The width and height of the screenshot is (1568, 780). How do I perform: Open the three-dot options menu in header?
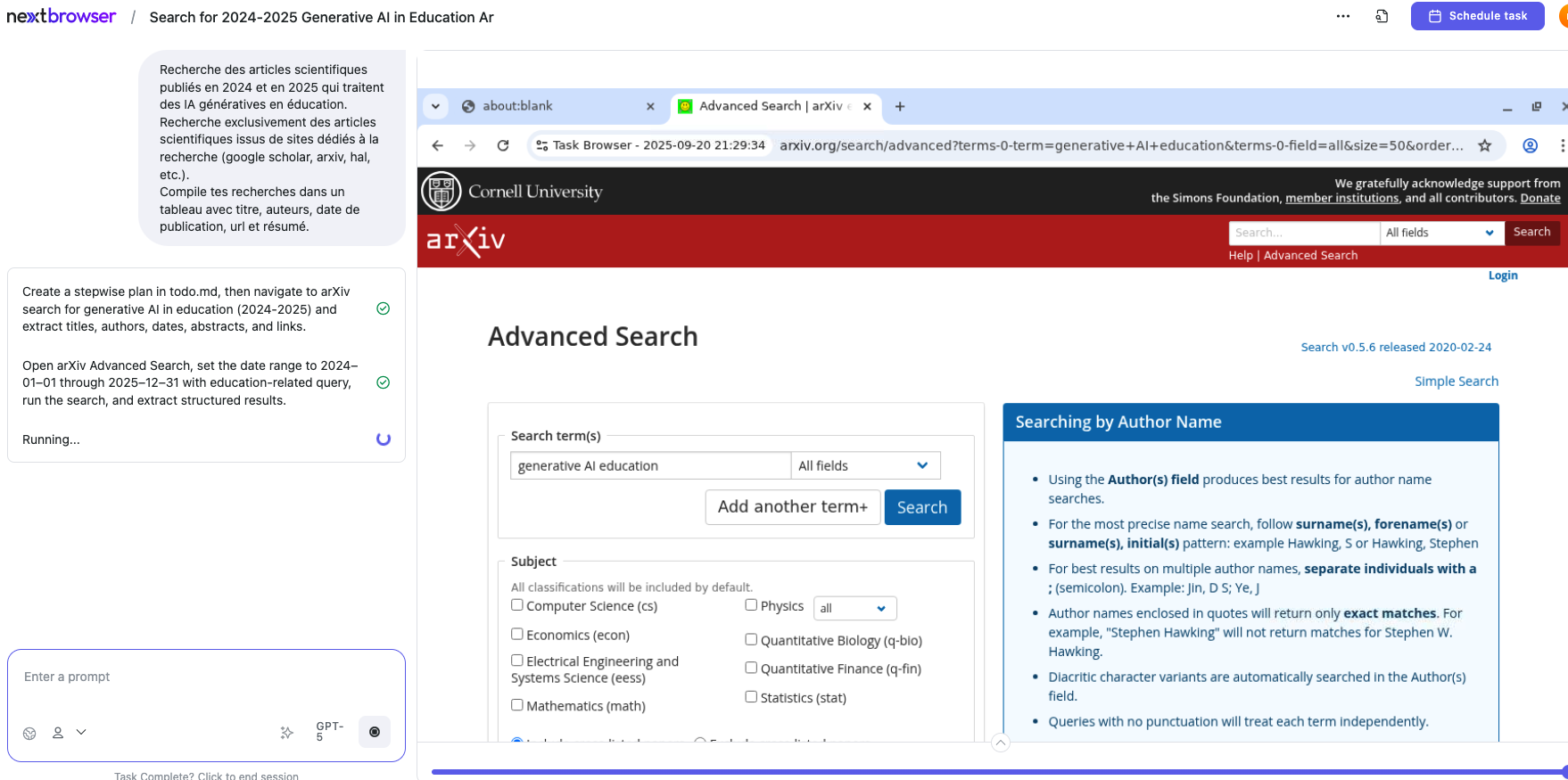pos(1342,16)
